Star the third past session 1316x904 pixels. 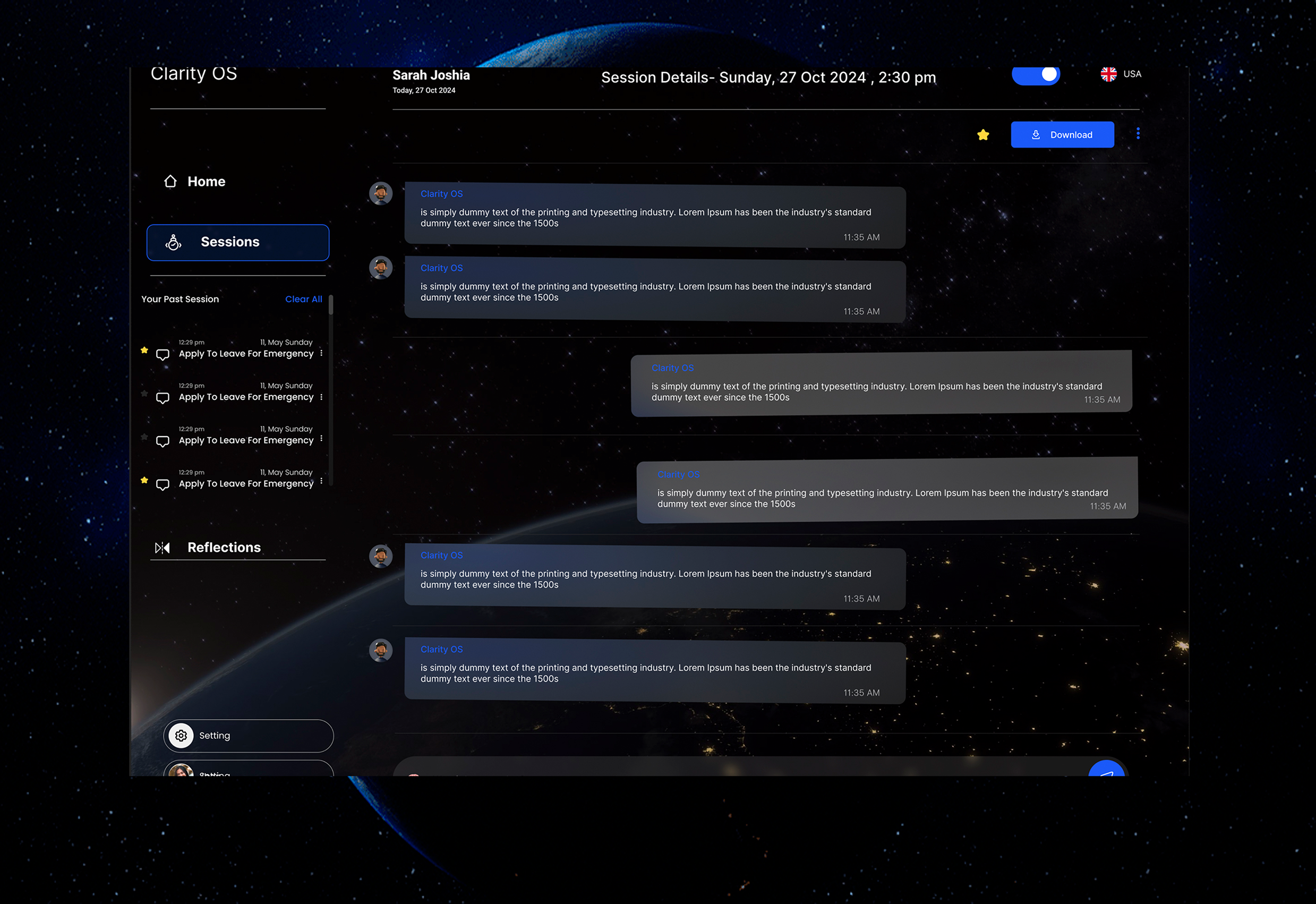144,437
